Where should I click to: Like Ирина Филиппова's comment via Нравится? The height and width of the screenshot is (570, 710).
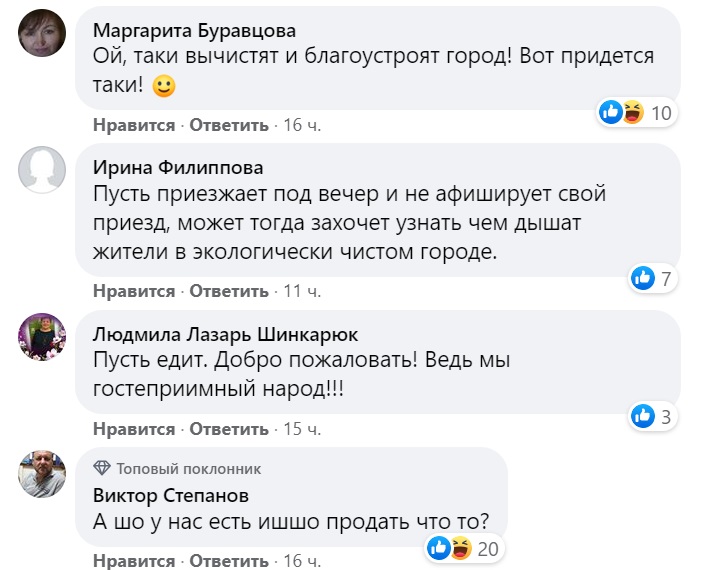click(x=134, y=291)
